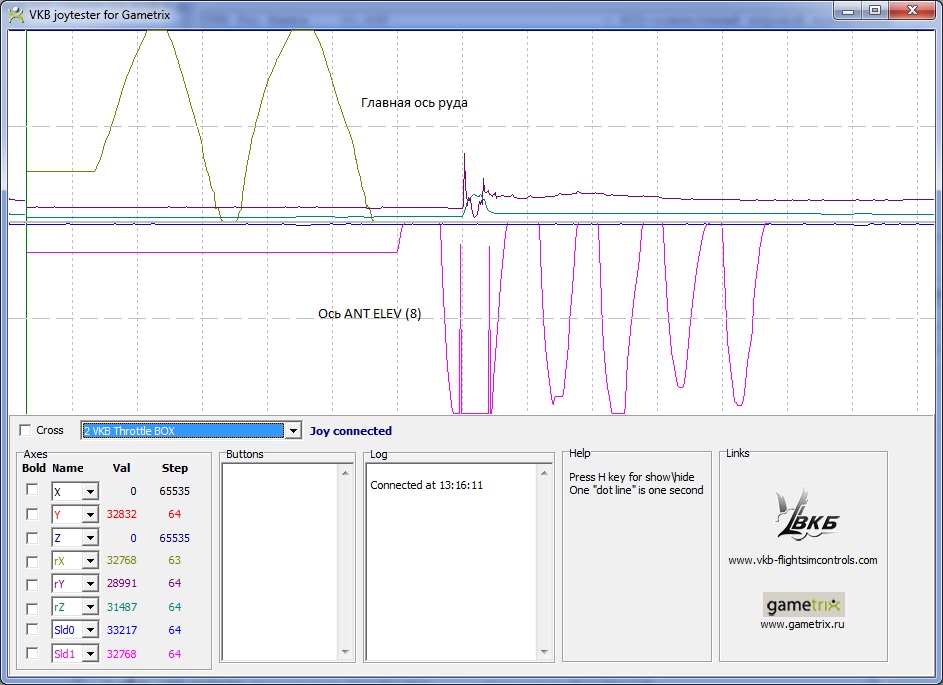Check Bold for the rY axis
The image size is (943, 685).
pyautogui.click(x=32, y=583)
